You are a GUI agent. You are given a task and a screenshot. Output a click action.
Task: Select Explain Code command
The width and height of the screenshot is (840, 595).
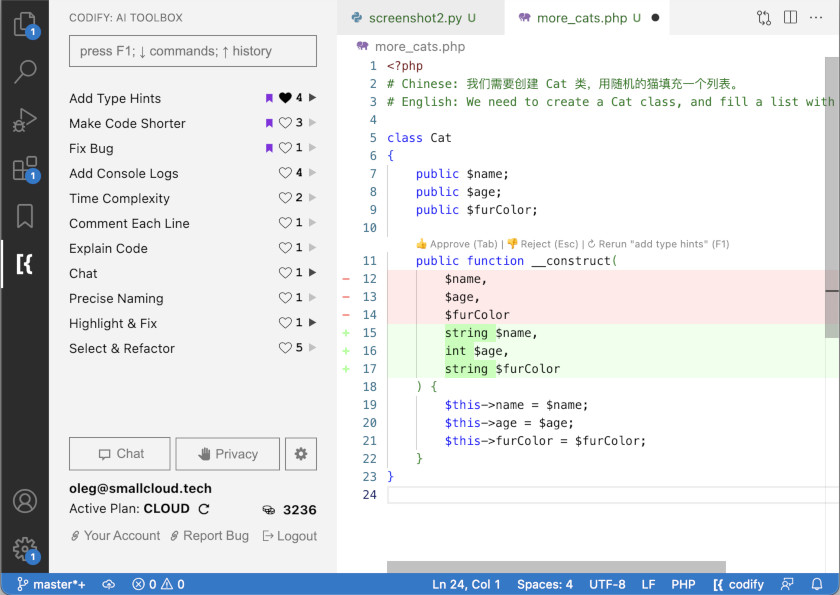108,248
